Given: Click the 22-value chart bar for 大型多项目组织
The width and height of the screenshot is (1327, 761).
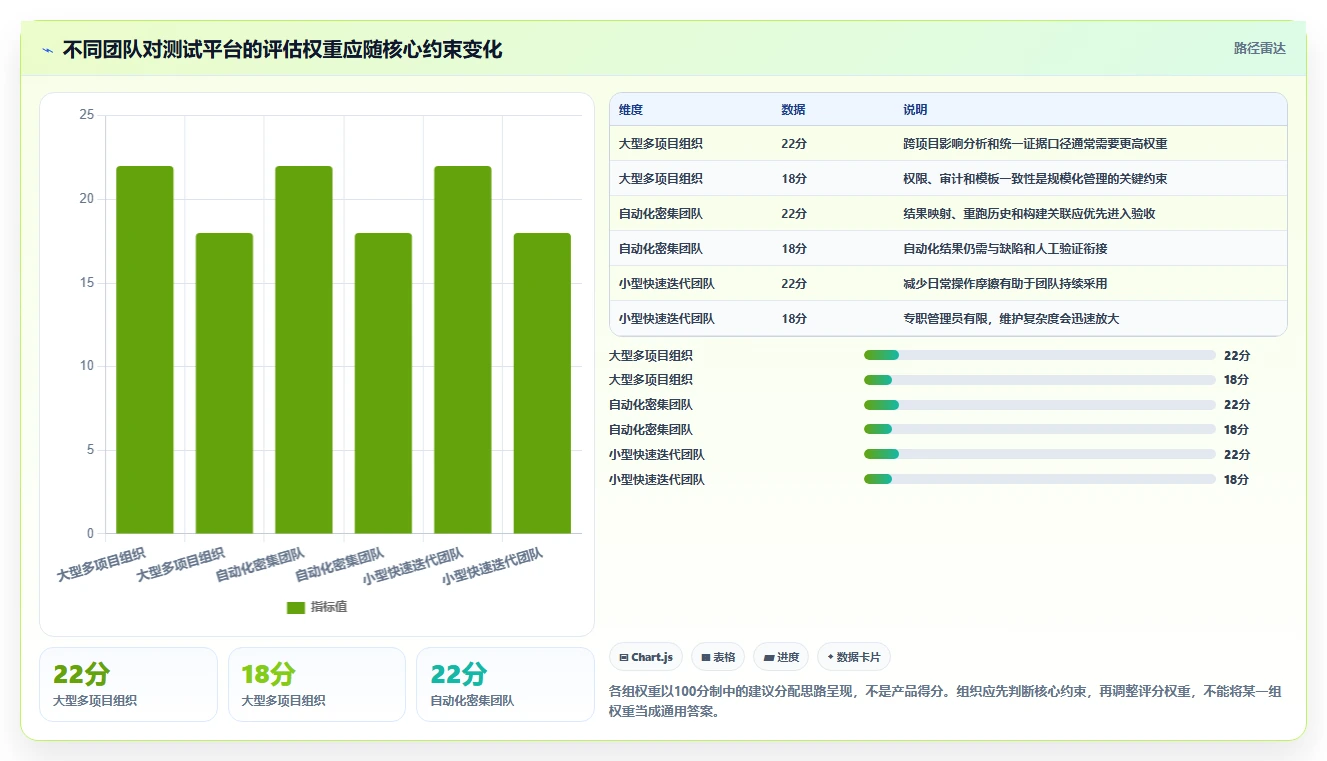Looking at the screenshot, I should [x=145, y=350].
